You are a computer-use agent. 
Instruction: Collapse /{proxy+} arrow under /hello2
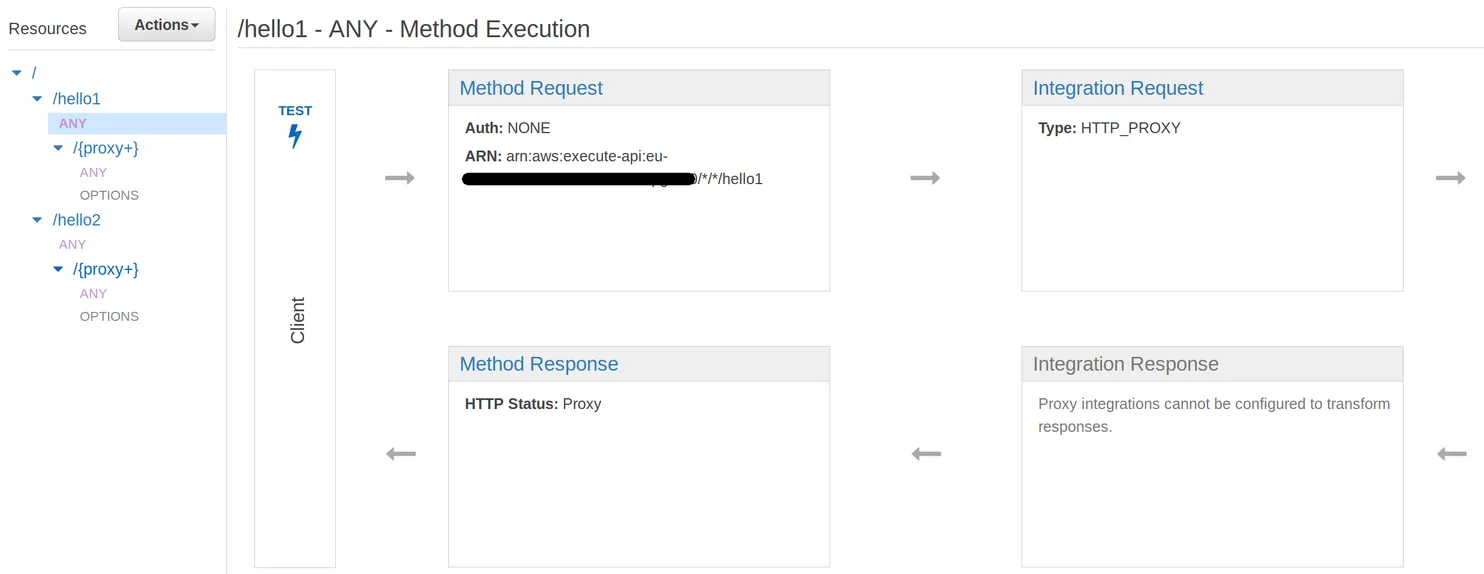[x=59, y=269]
